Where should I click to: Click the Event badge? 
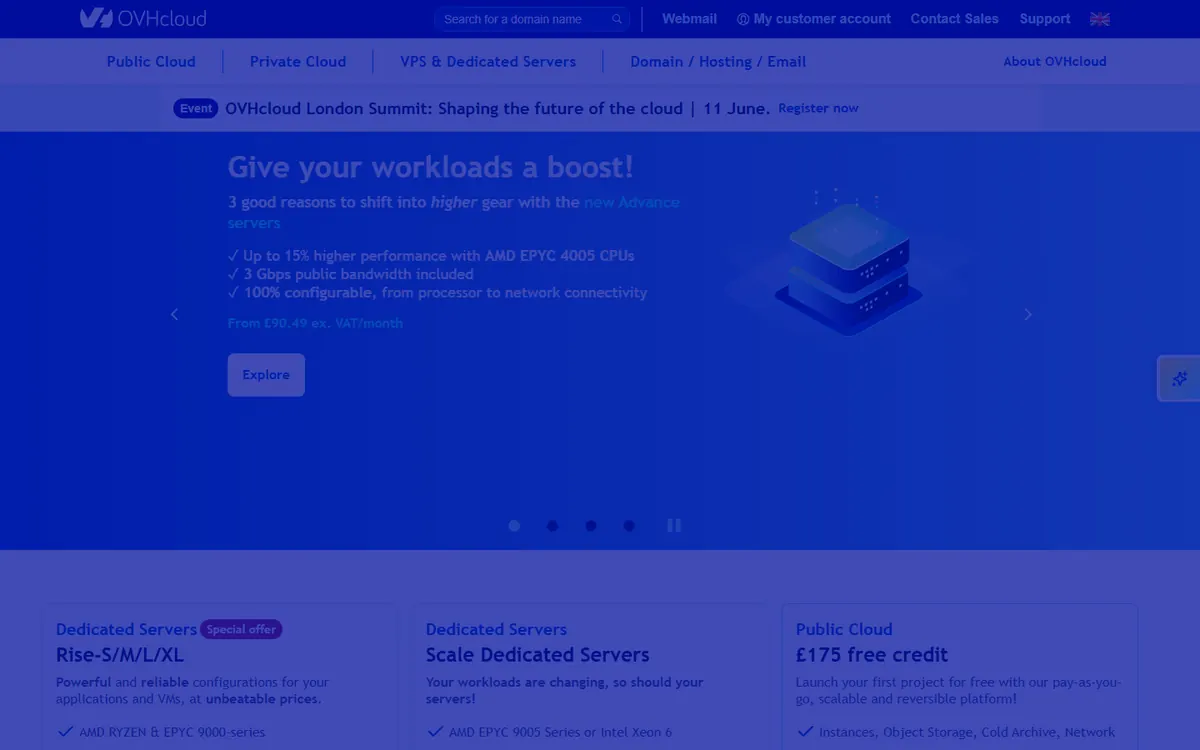[196, 108]
